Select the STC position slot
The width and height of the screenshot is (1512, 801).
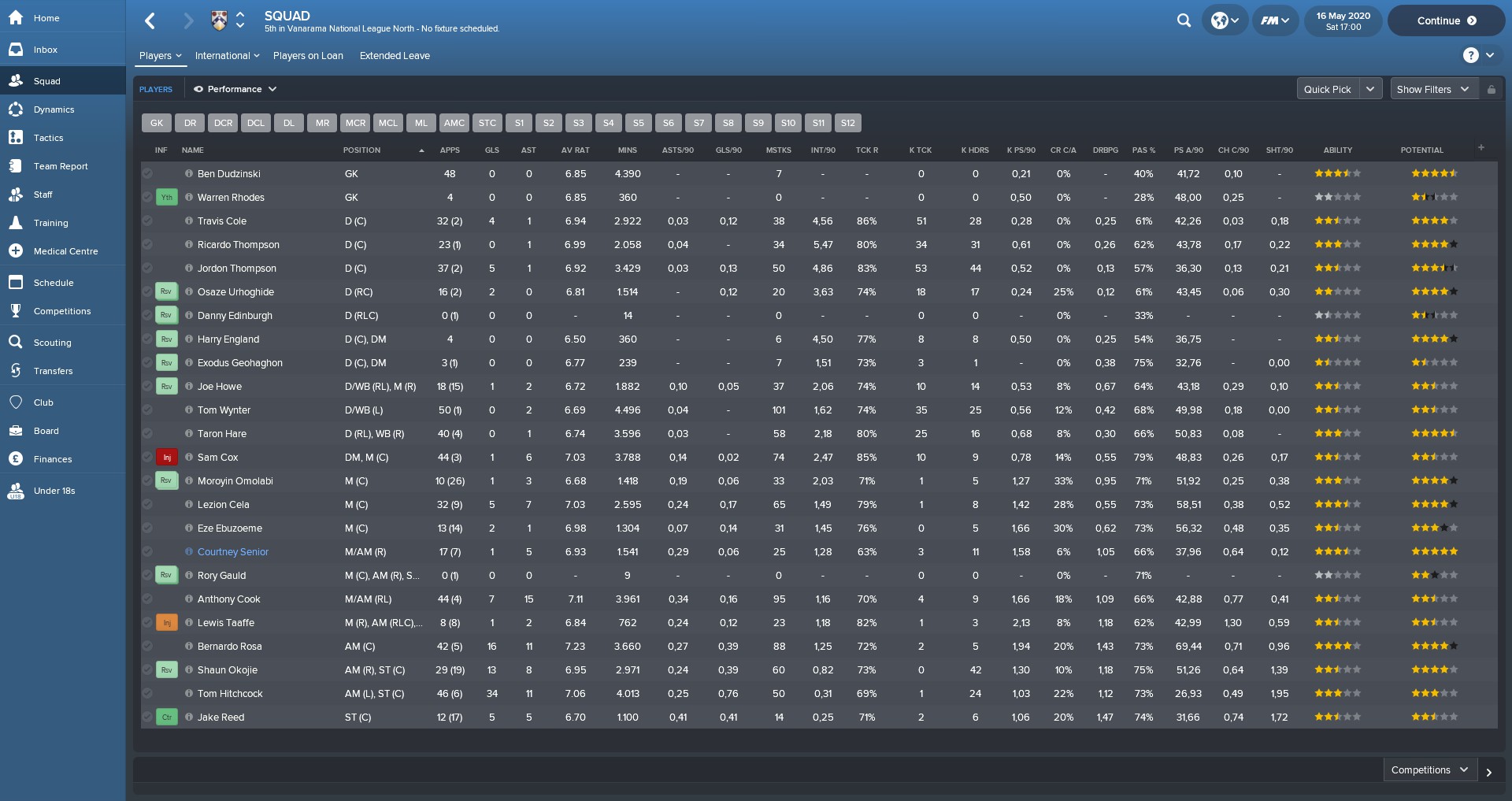(x=487, y=123)
